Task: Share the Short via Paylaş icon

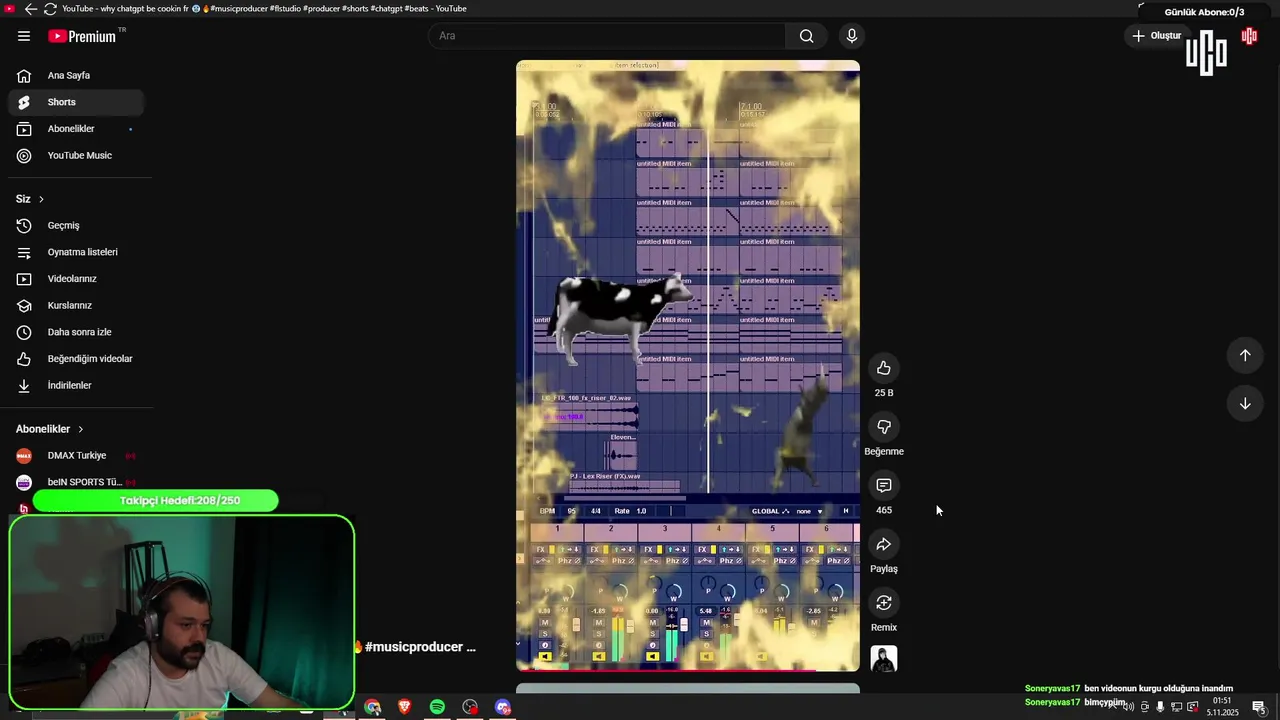Action: 884,544
